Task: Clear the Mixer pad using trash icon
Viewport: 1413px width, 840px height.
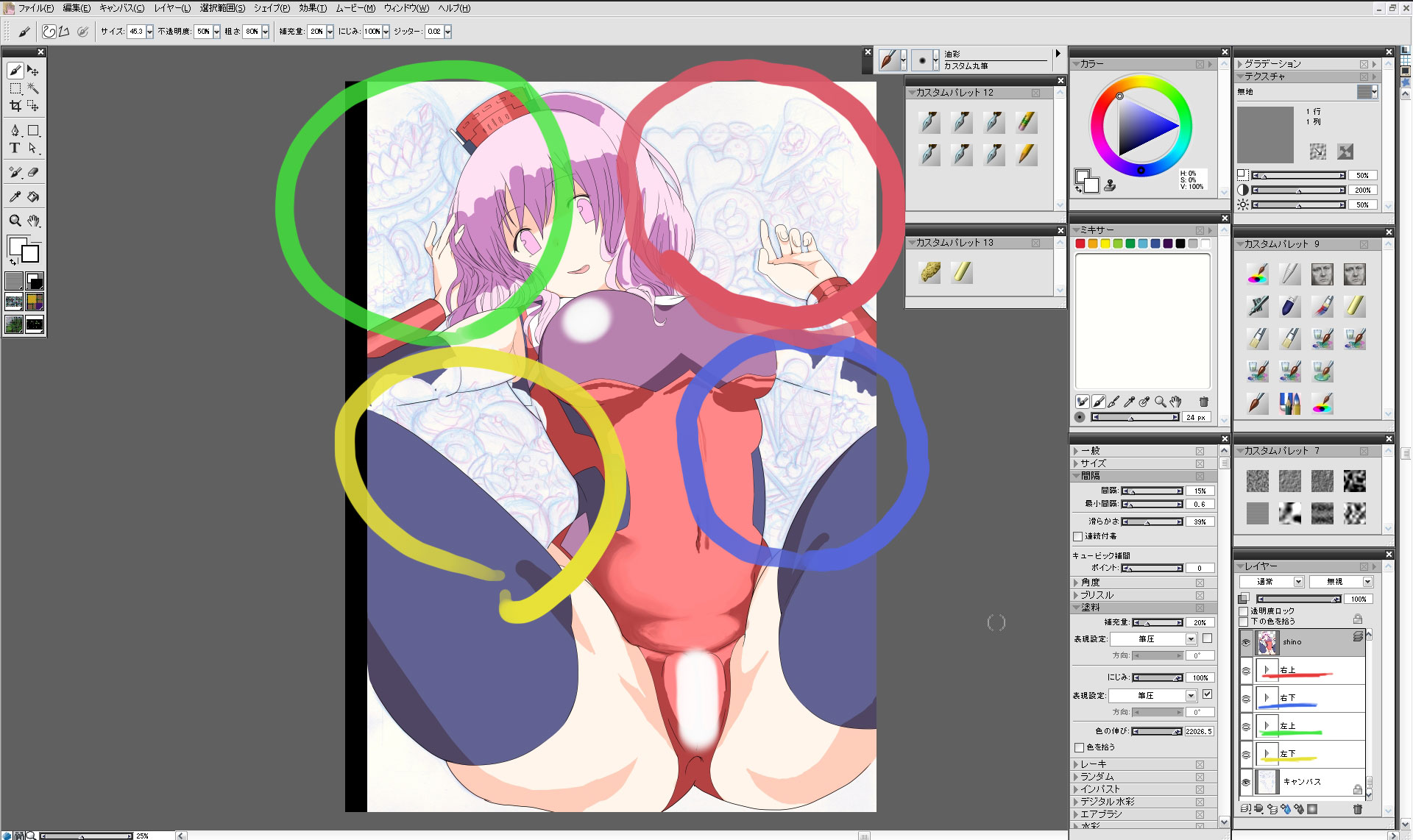Action: 1204,402
